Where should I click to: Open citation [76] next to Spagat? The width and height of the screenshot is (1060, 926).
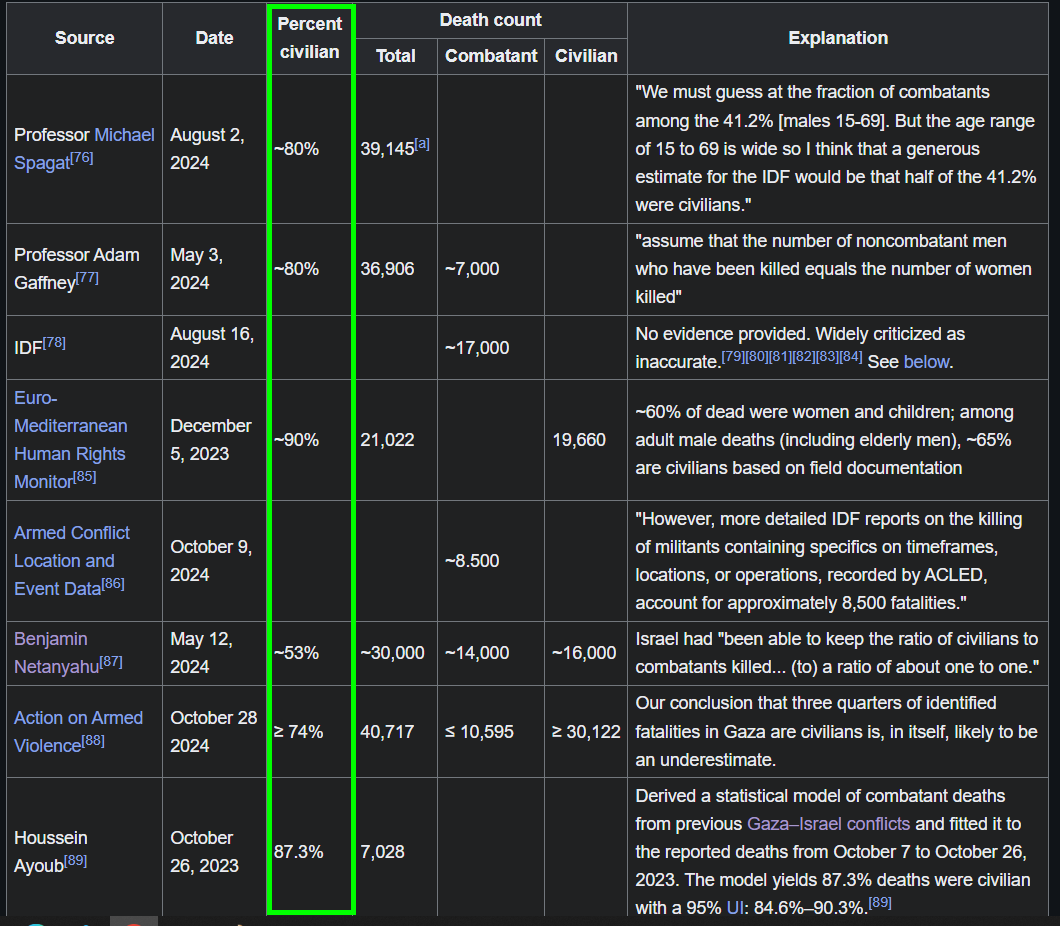(82, 157)
